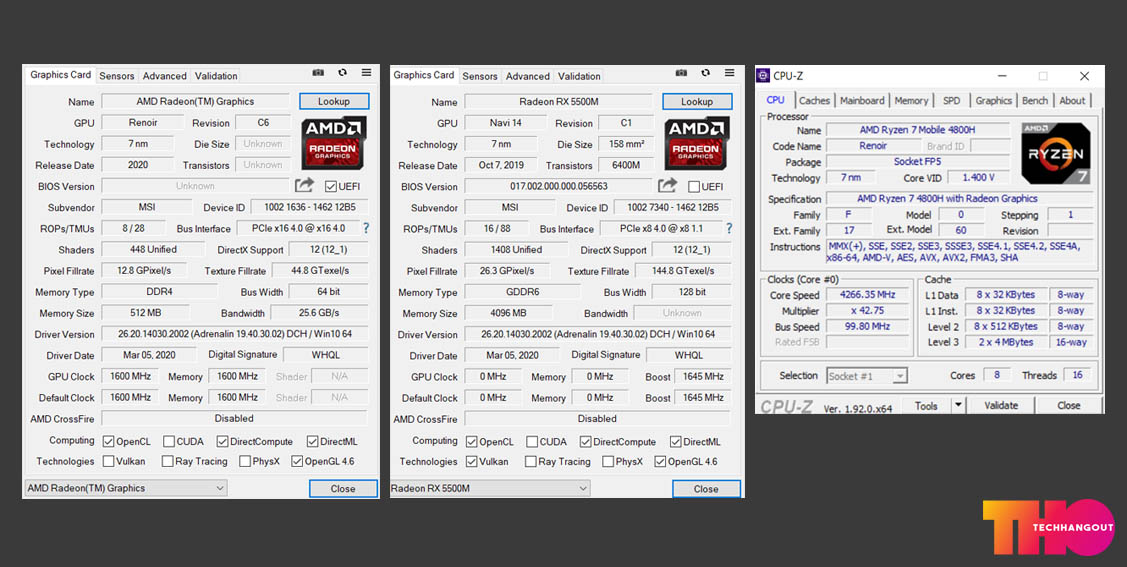Click screenshot camera icon in RX 5500M window
This screenshot has width=1127, height=567.
click(681, 73)
